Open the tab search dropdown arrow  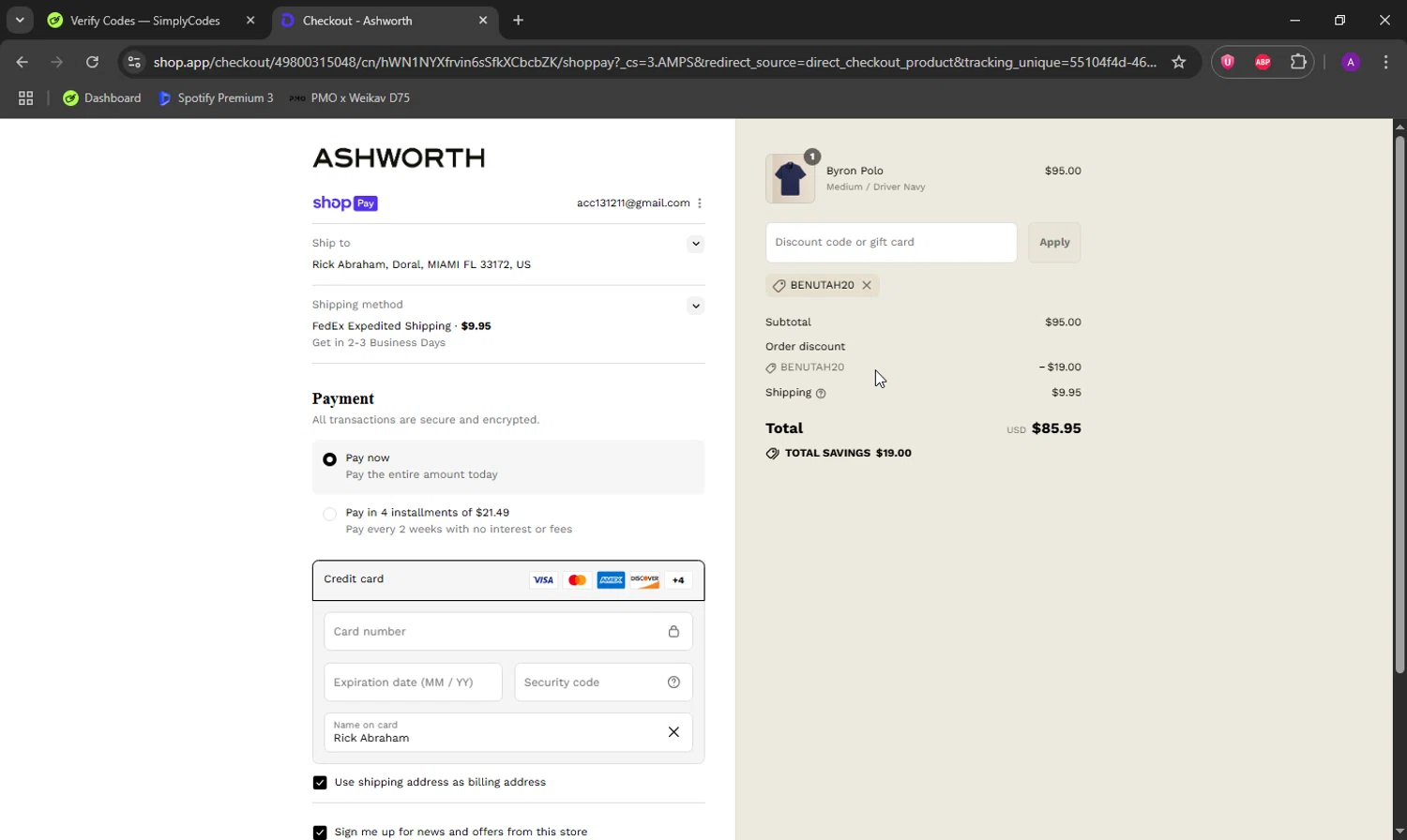click(20, 20)
